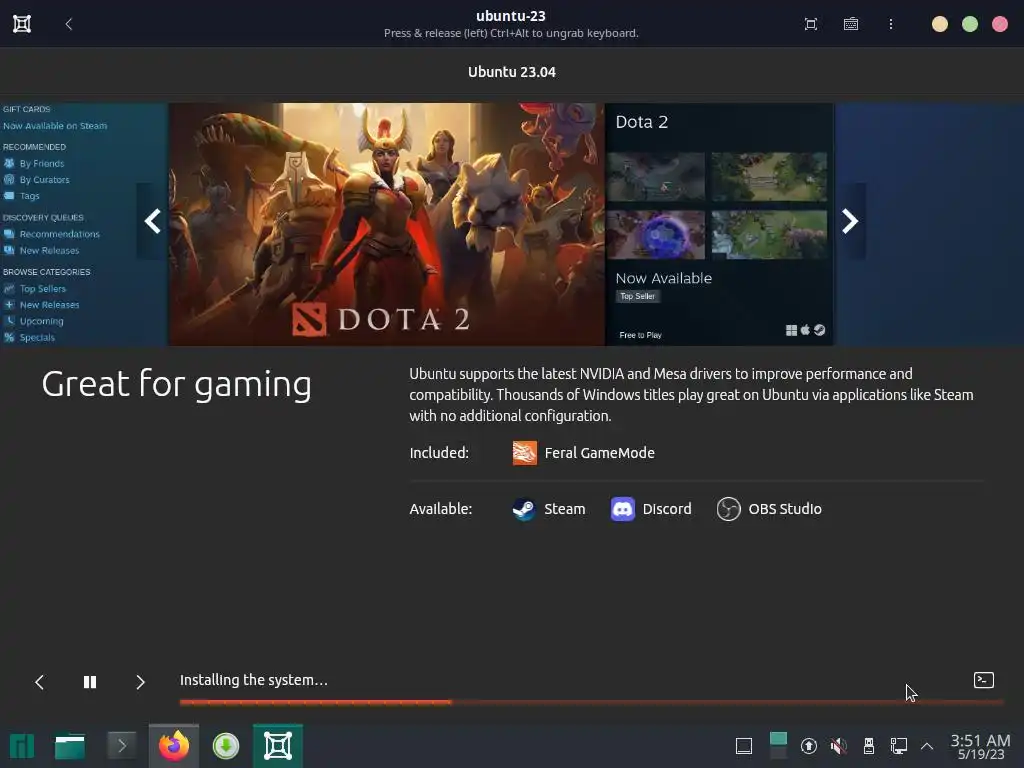Go to previous installer slide

39,682
